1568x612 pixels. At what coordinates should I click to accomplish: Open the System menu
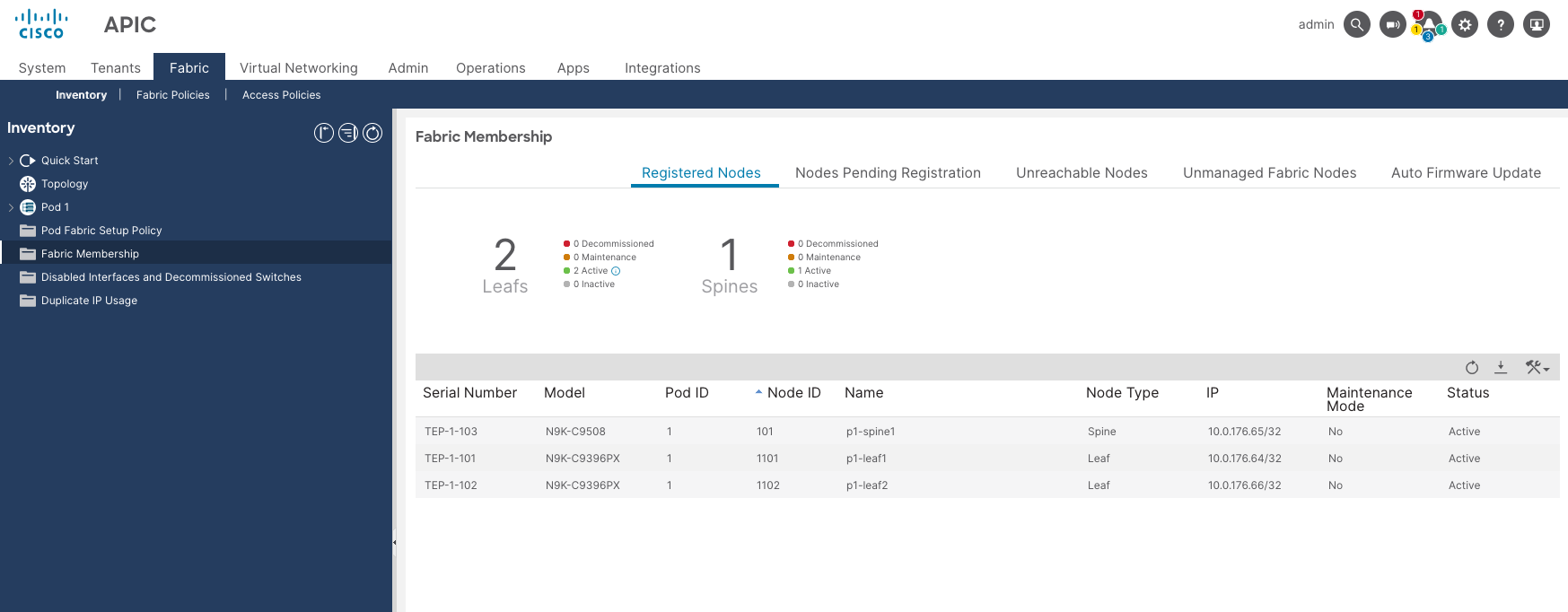(42, 68)
